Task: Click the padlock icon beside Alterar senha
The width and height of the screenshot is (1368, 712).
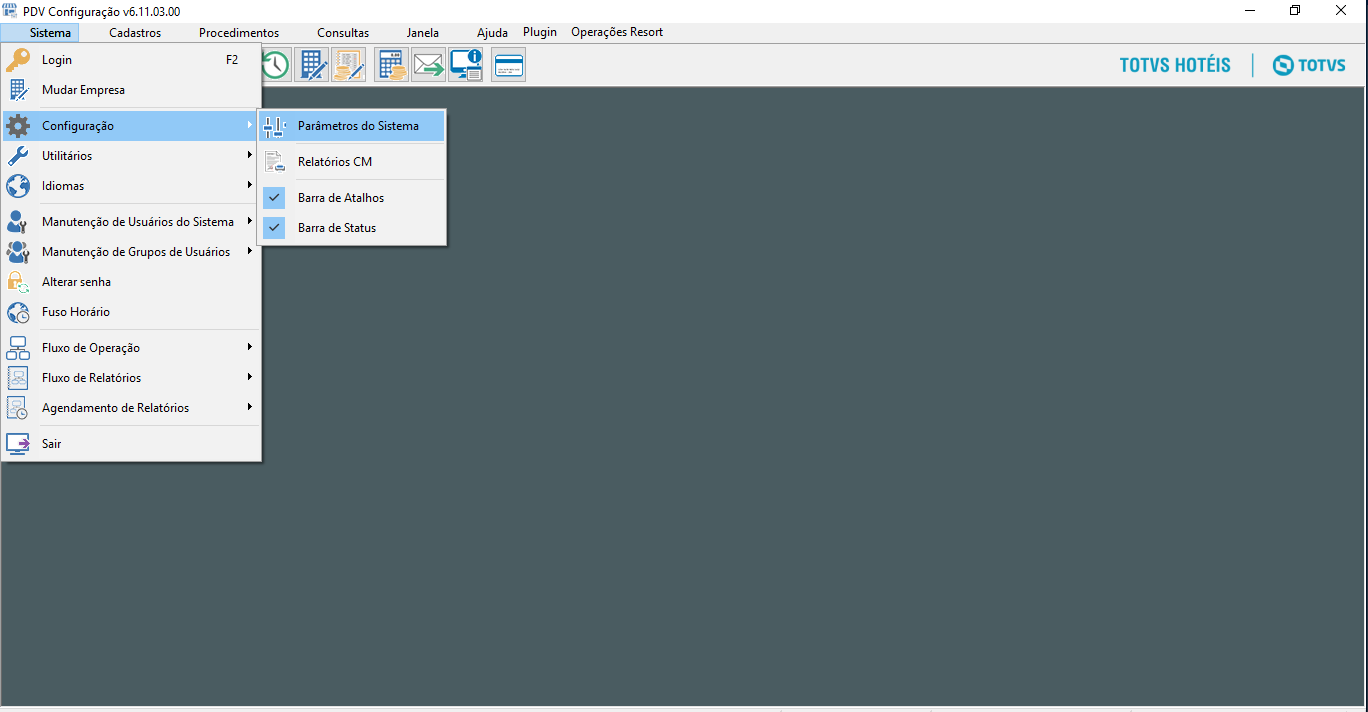Action: tap(18, 282)
